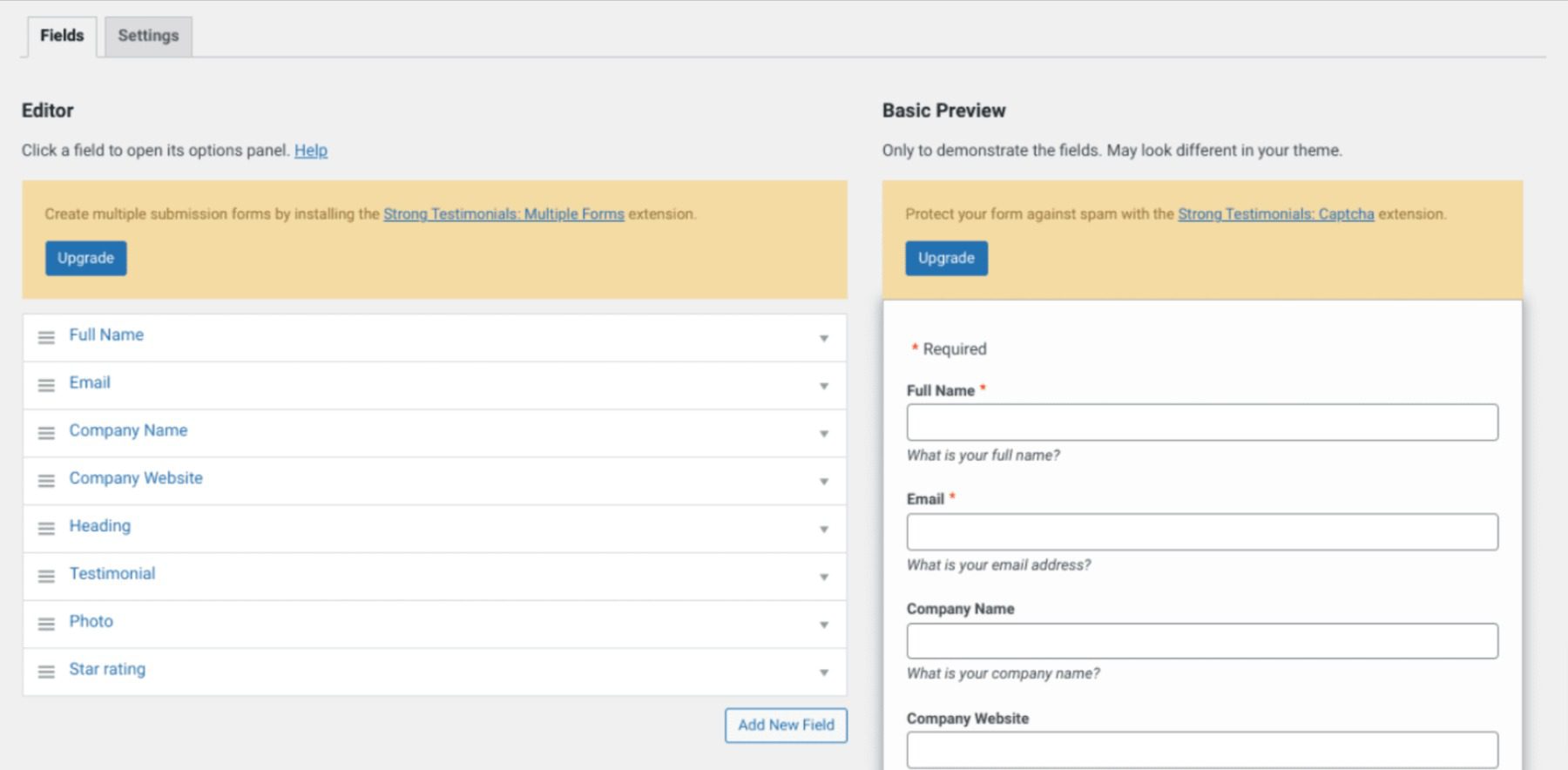Viewport: 1568px width, 770px height.
Task: Click the drag handle beside Company Name
Action: coord(46,433)
